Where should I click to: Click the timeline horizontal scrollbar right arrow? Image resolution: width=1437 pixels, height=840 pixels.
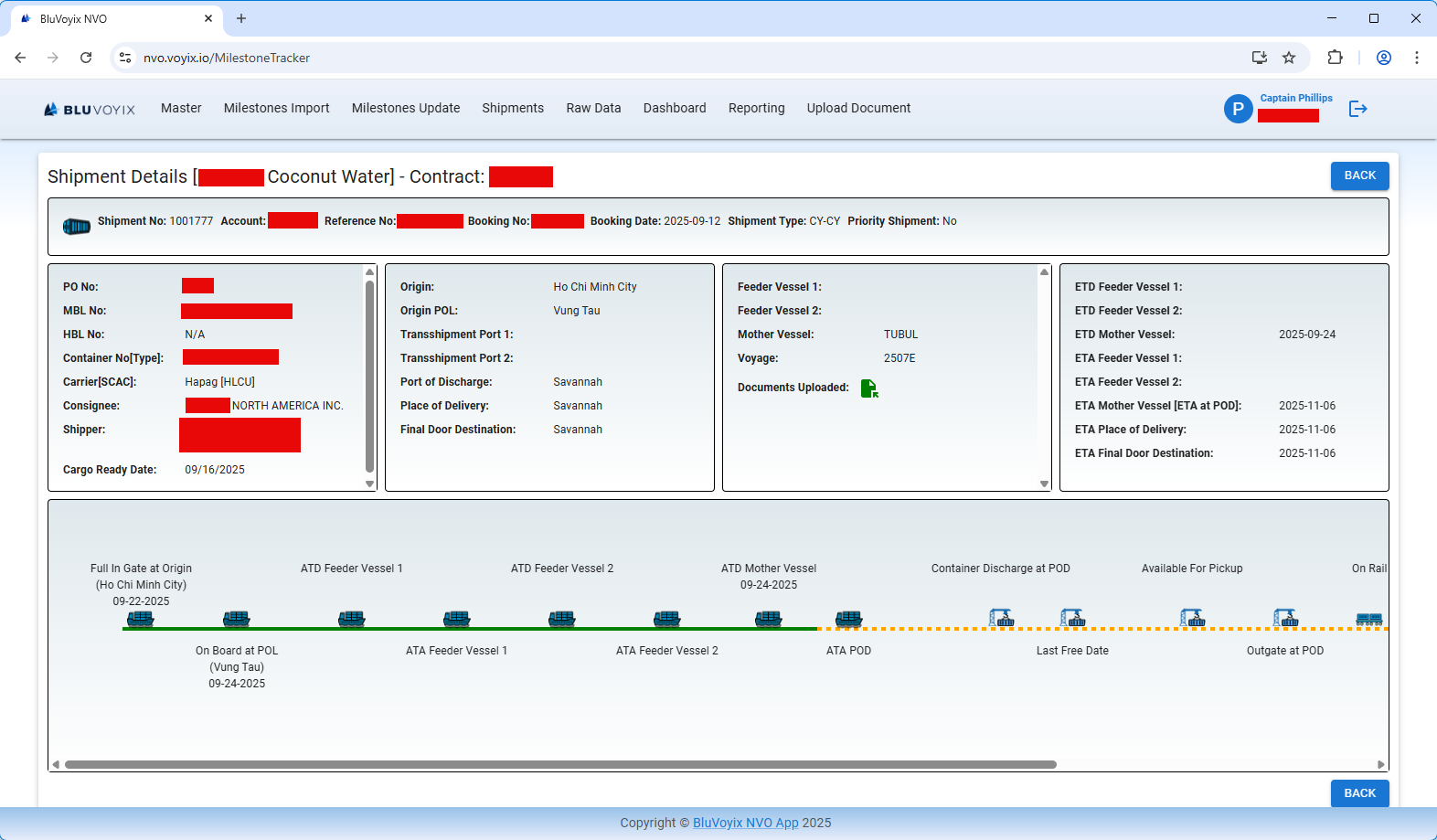point(1380,764)
